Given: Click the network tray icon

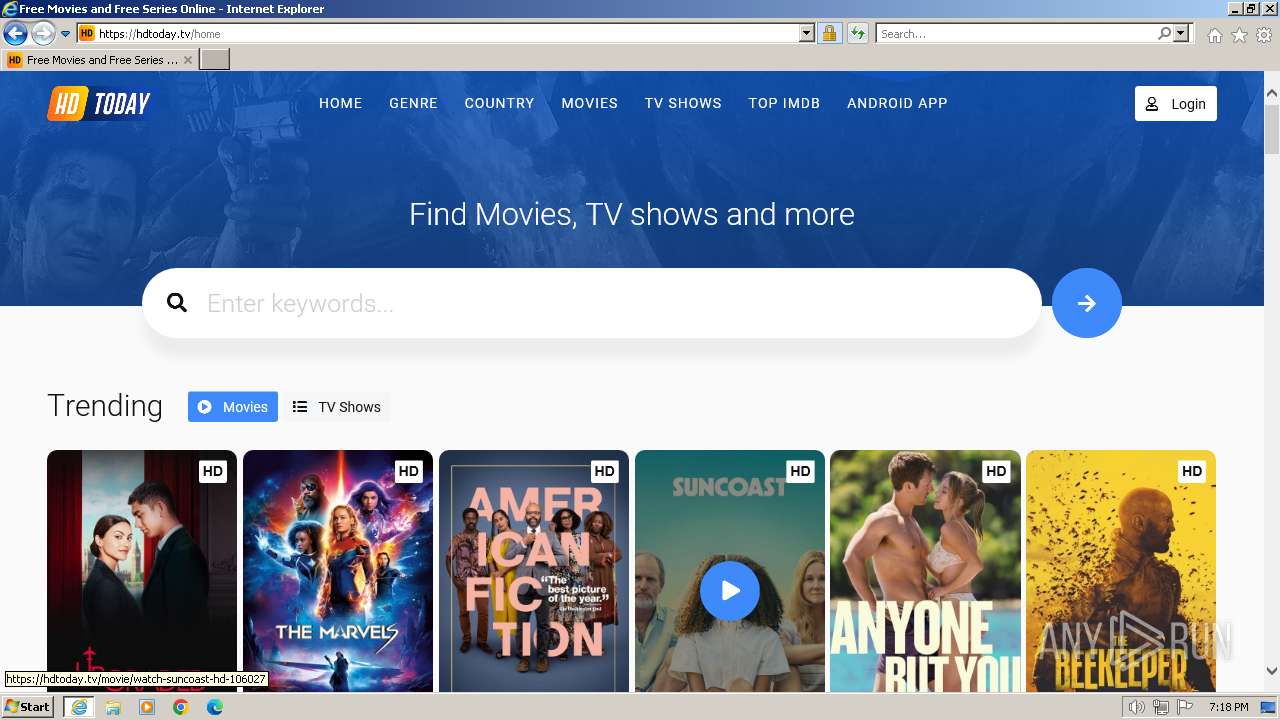Looking at the screenshot, I should (x=1160, y=707).
